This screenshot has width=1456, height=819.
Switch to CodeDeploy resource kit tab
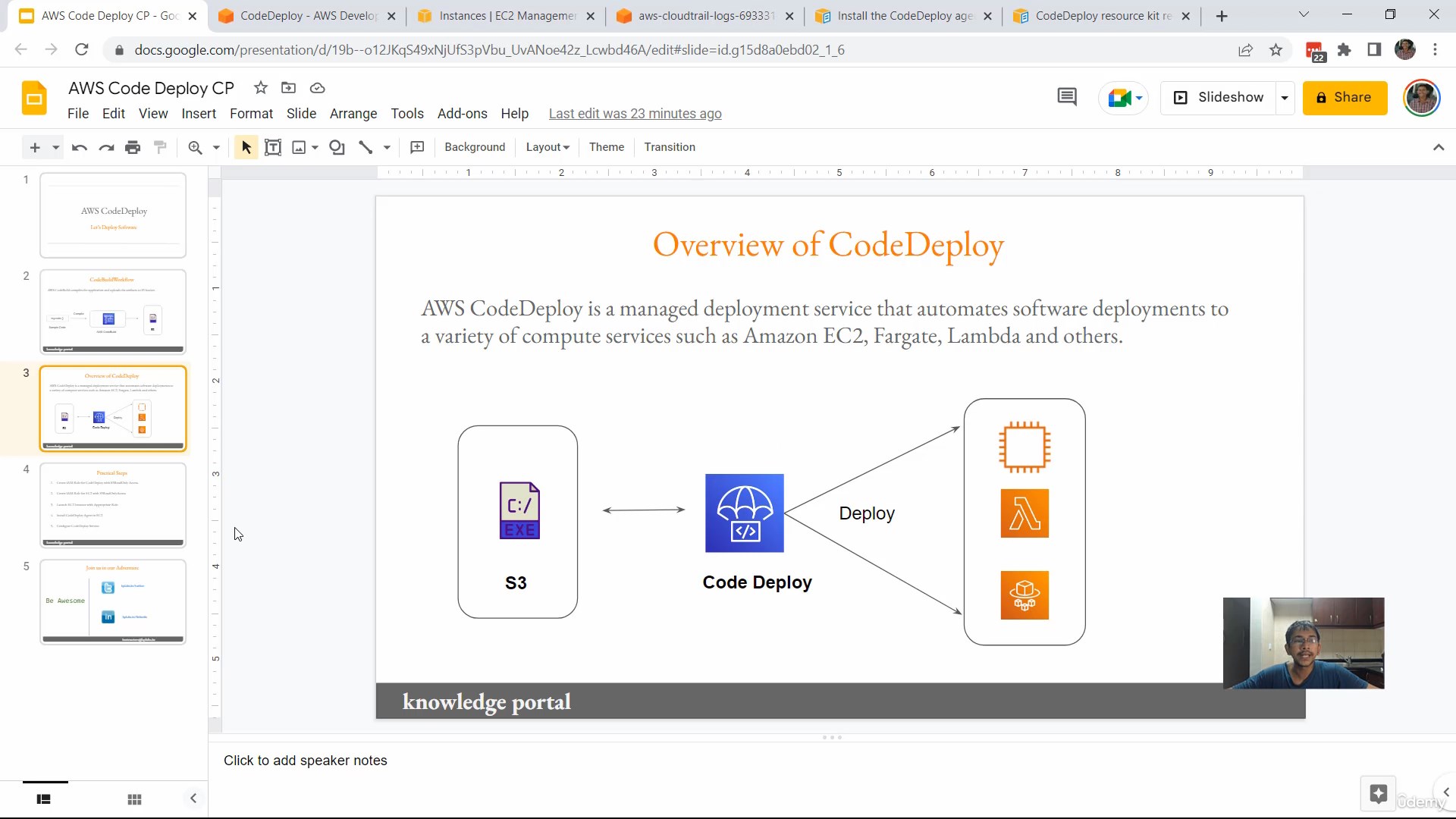pos(1103,16)
